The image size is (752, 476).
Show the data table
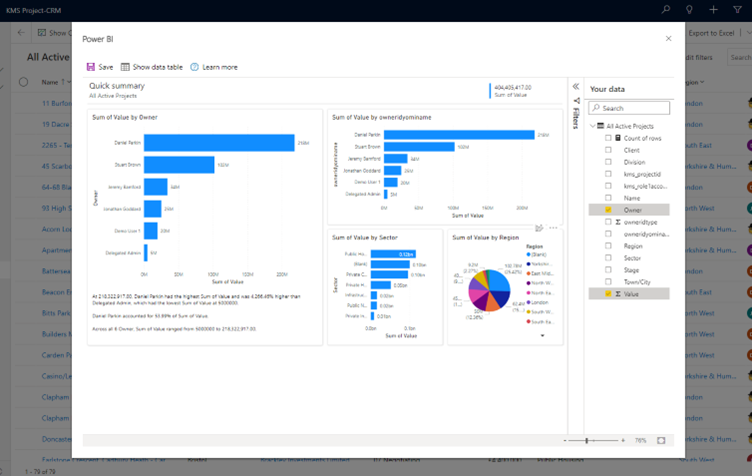pos(152,67)
